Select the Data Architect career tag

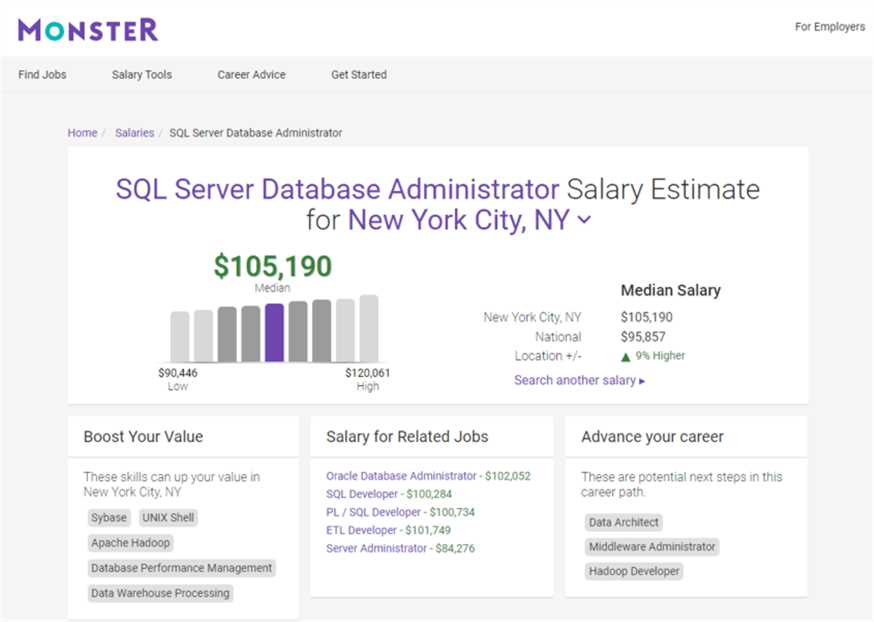coord(624,522)
